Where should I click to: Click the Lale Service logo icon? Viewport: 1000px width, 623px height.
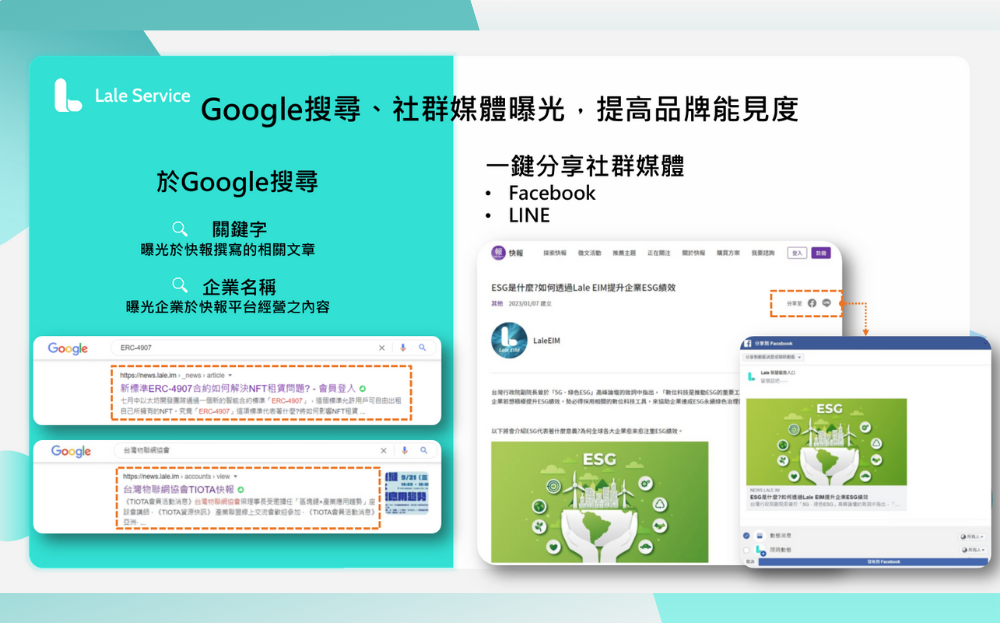68,95
